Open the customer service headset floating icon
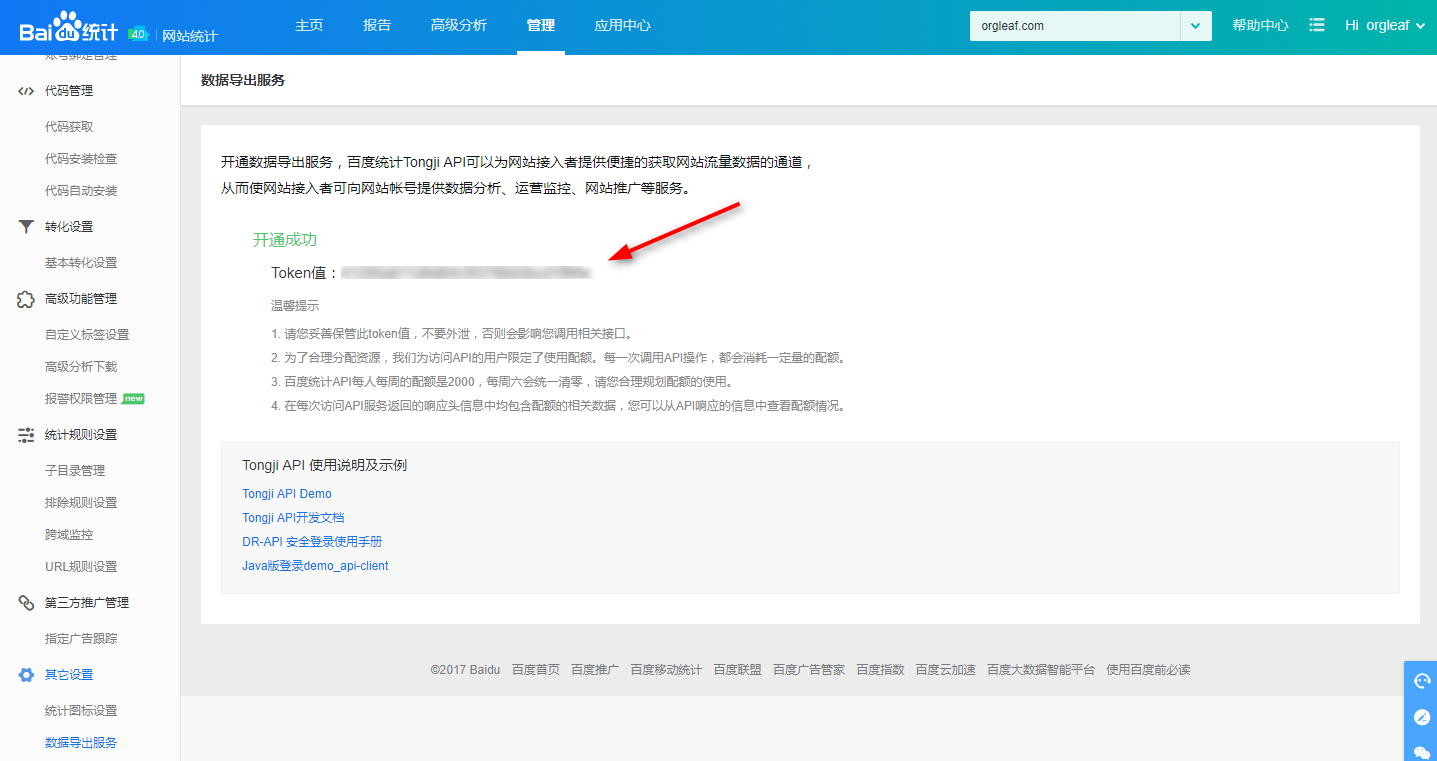1437x761 pixels. point(1421,681)
